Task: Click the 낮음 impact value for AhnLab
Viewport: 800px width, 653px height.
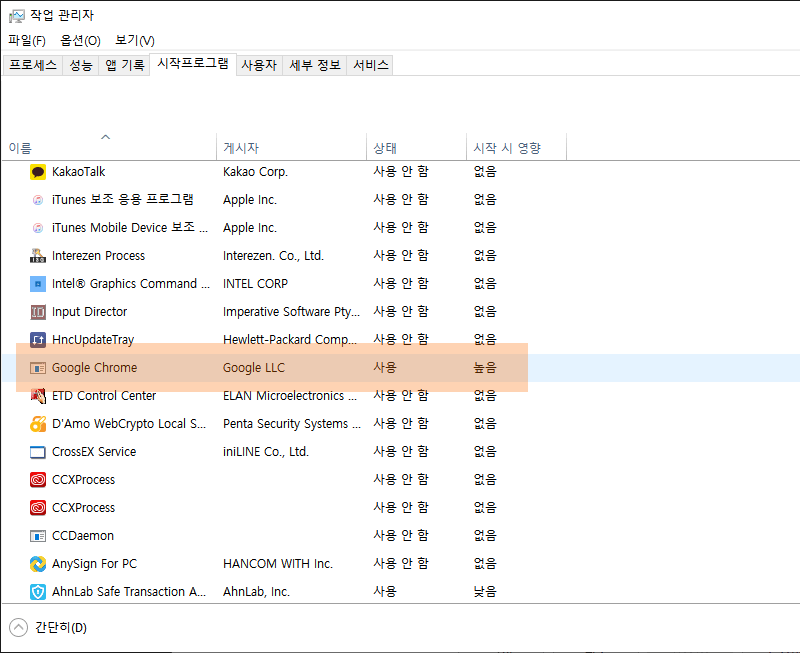Action: click(x=485, y=592)
